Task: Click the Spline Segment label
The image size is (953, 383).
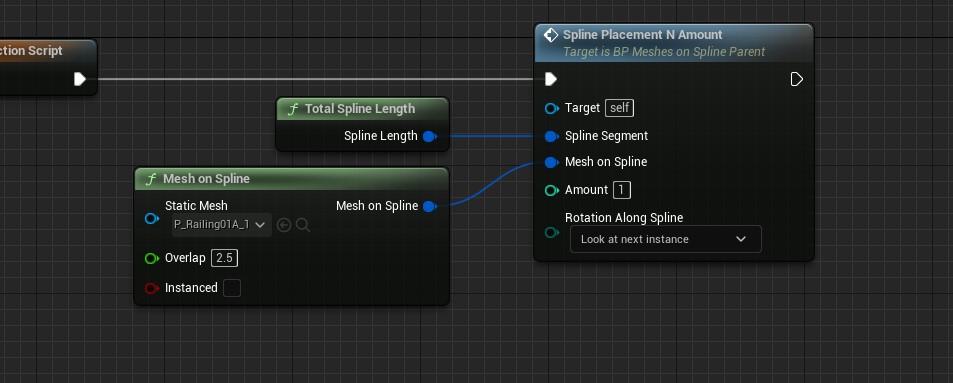Action: point(607,136)
